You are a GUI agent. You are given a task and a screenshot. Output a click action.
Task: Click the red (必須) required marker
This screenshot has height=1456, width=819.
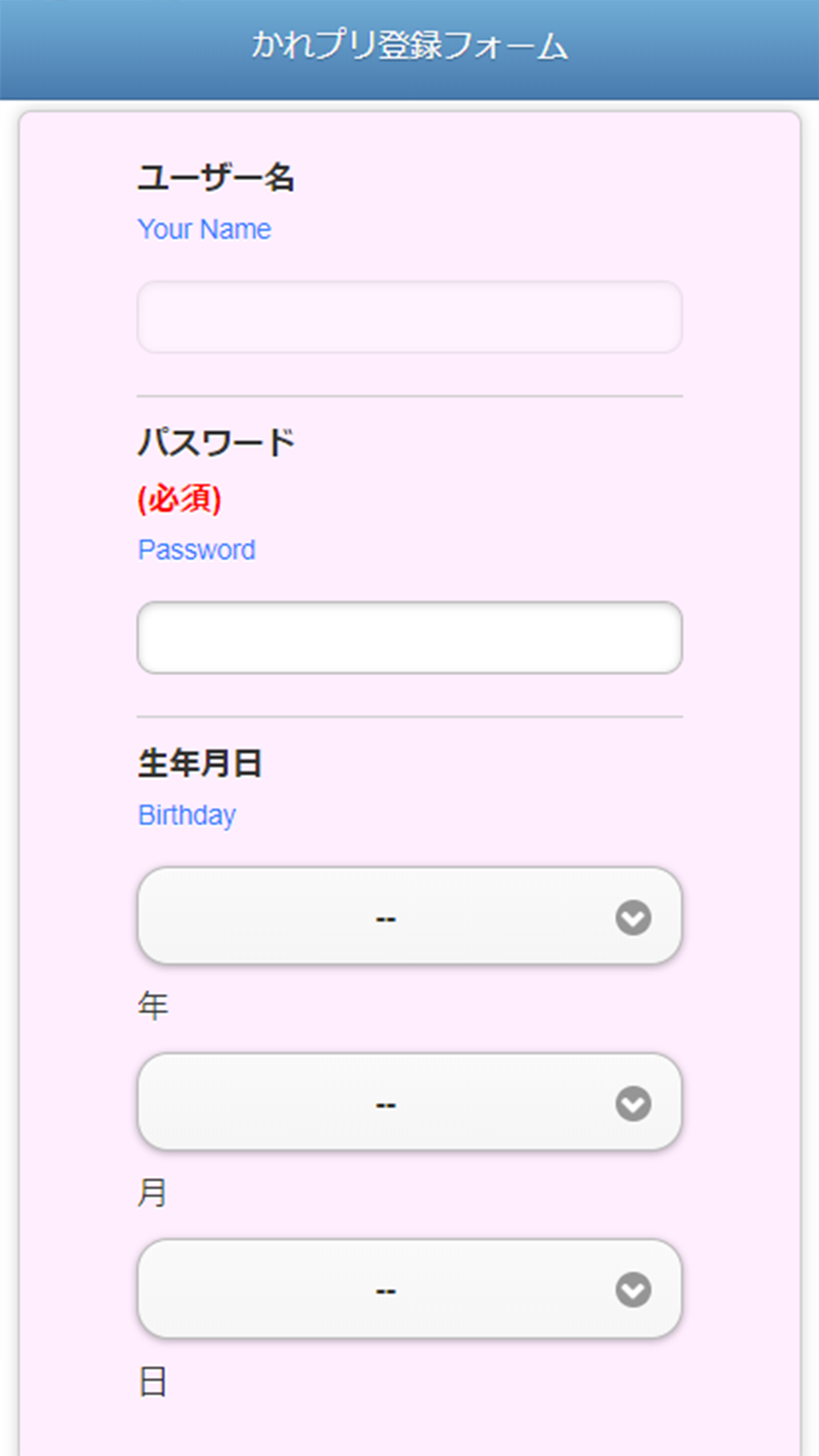[179, 499]
